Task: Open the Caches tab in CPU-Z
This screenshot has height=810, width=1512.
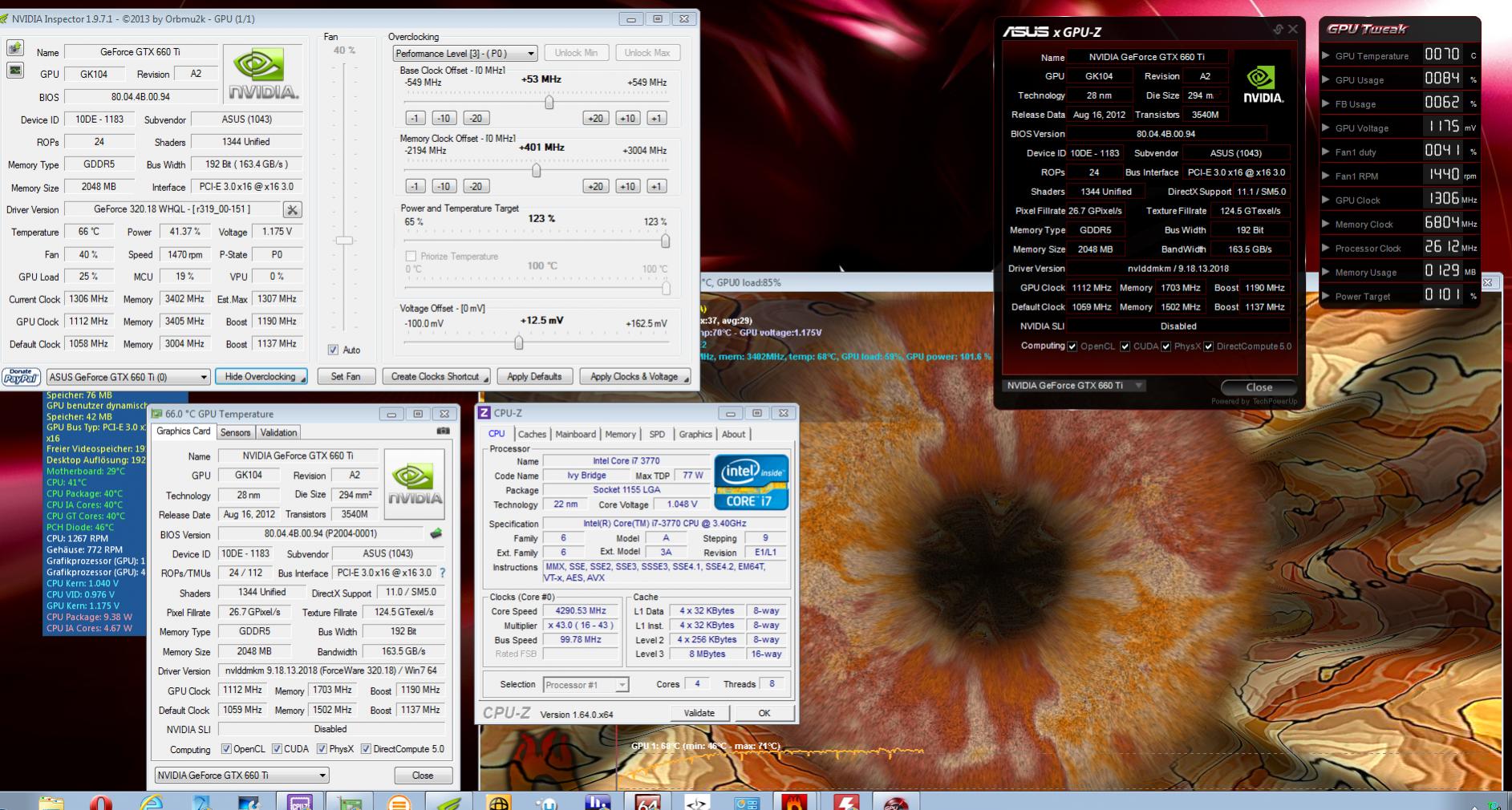Action: [x=532, y=434]
